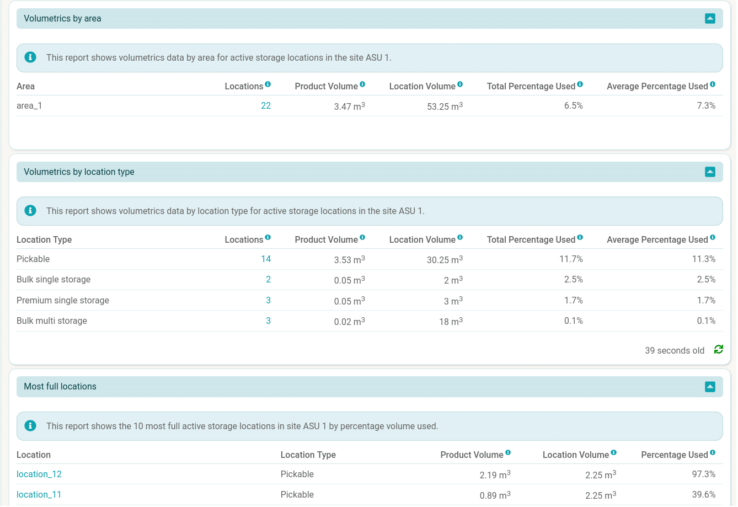Viewport: 738px width, 507px height.
Task: Click the Volumetrics by location type header title
Action: point(79,172)
